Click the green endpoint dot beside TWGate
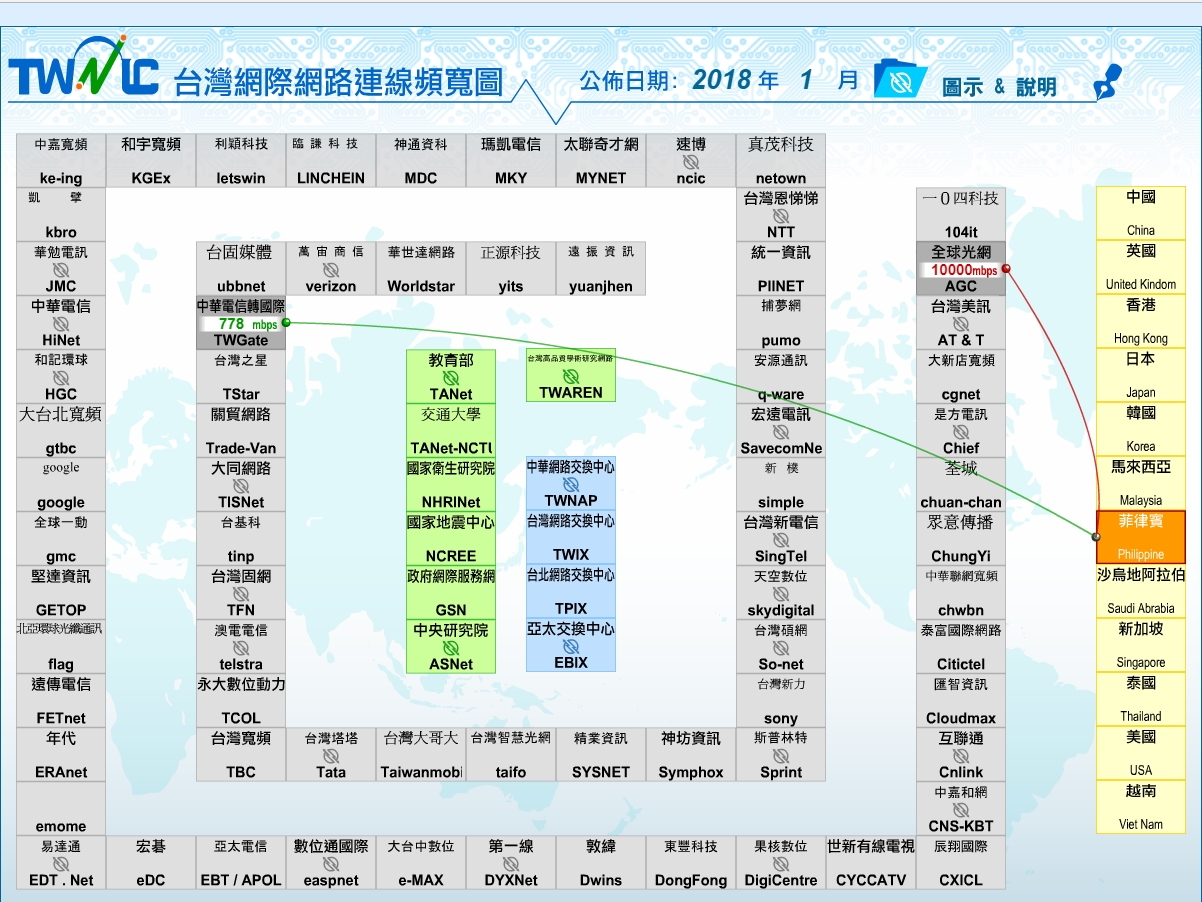 click(x=286, y=323)
